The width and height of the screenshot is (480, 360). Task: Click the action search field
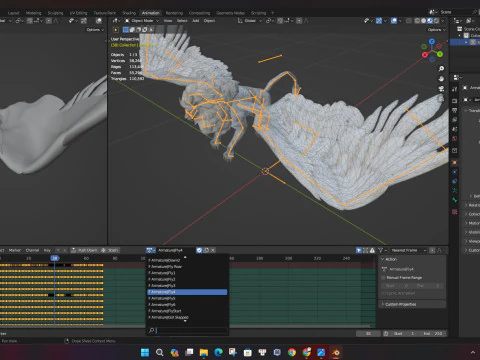tap(187, 330)
